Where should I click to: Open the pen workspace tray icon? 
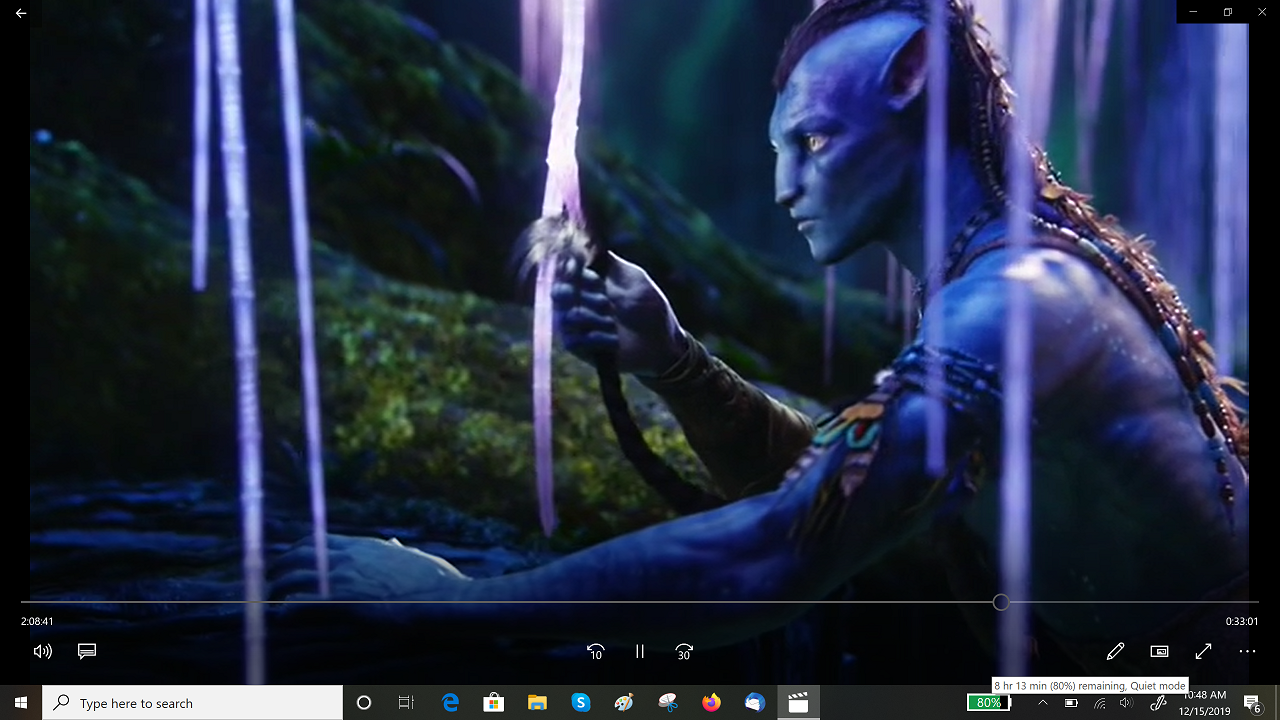pyautogui.click(x=1158, y=703)
